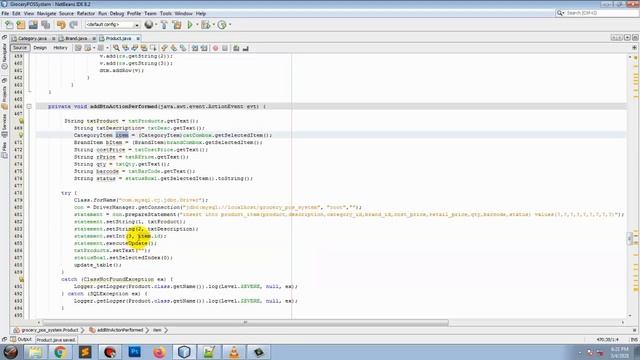Open VLC from the taskbar

[234, 352]
